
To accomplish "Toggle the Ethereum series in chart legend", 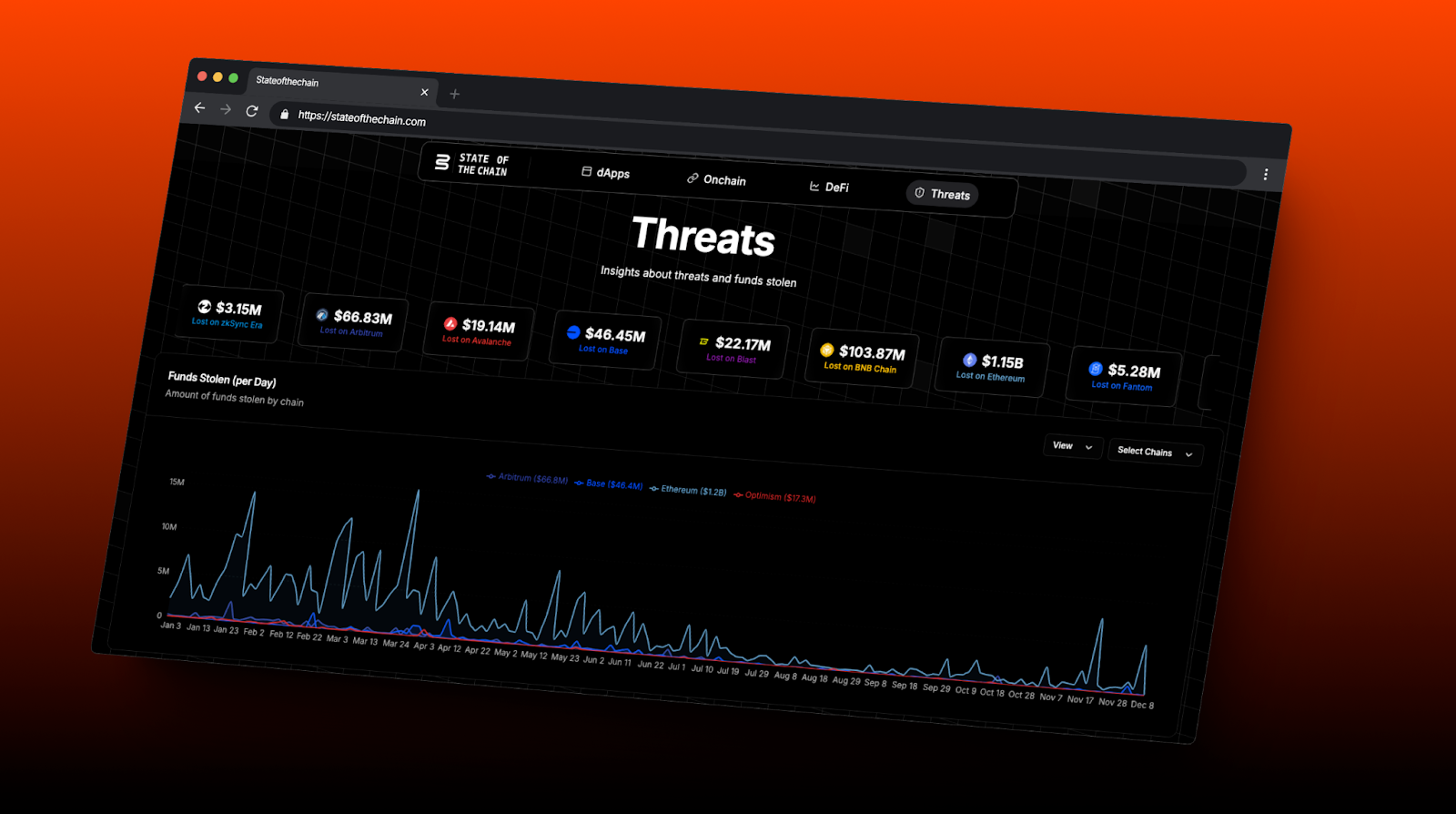I will (687, 490).
